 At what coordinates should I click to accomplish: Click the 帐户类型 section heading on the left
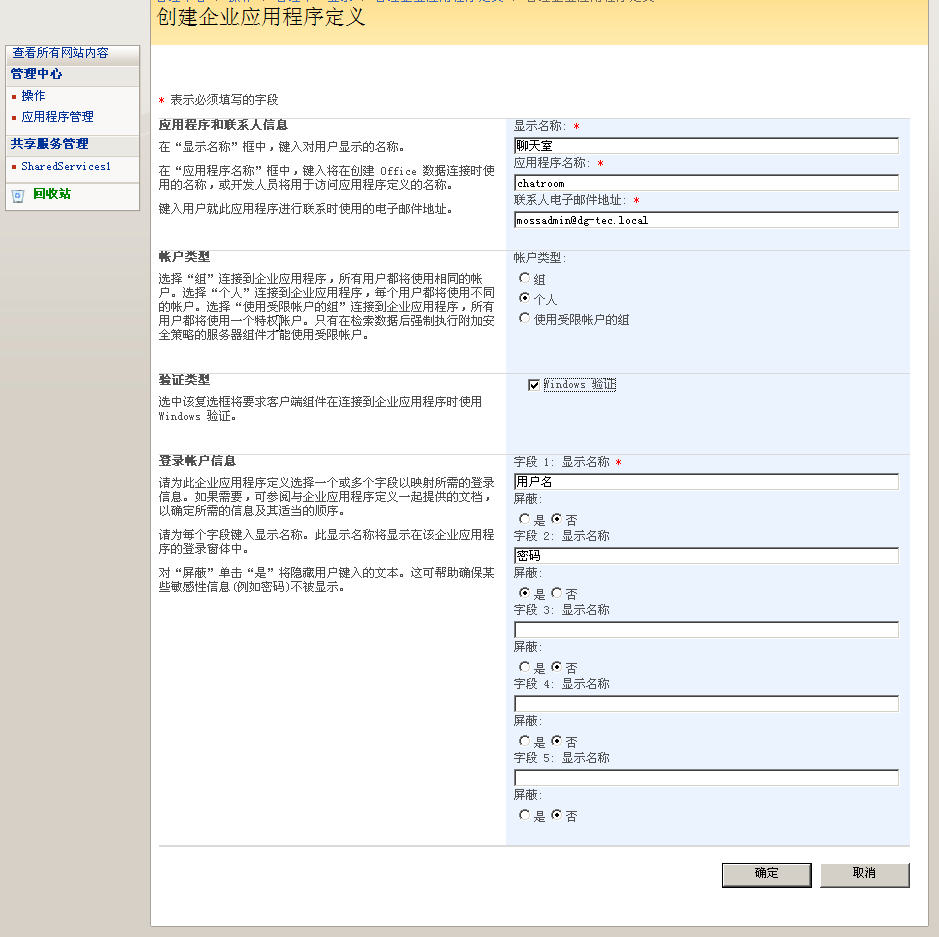click(184, 256)
